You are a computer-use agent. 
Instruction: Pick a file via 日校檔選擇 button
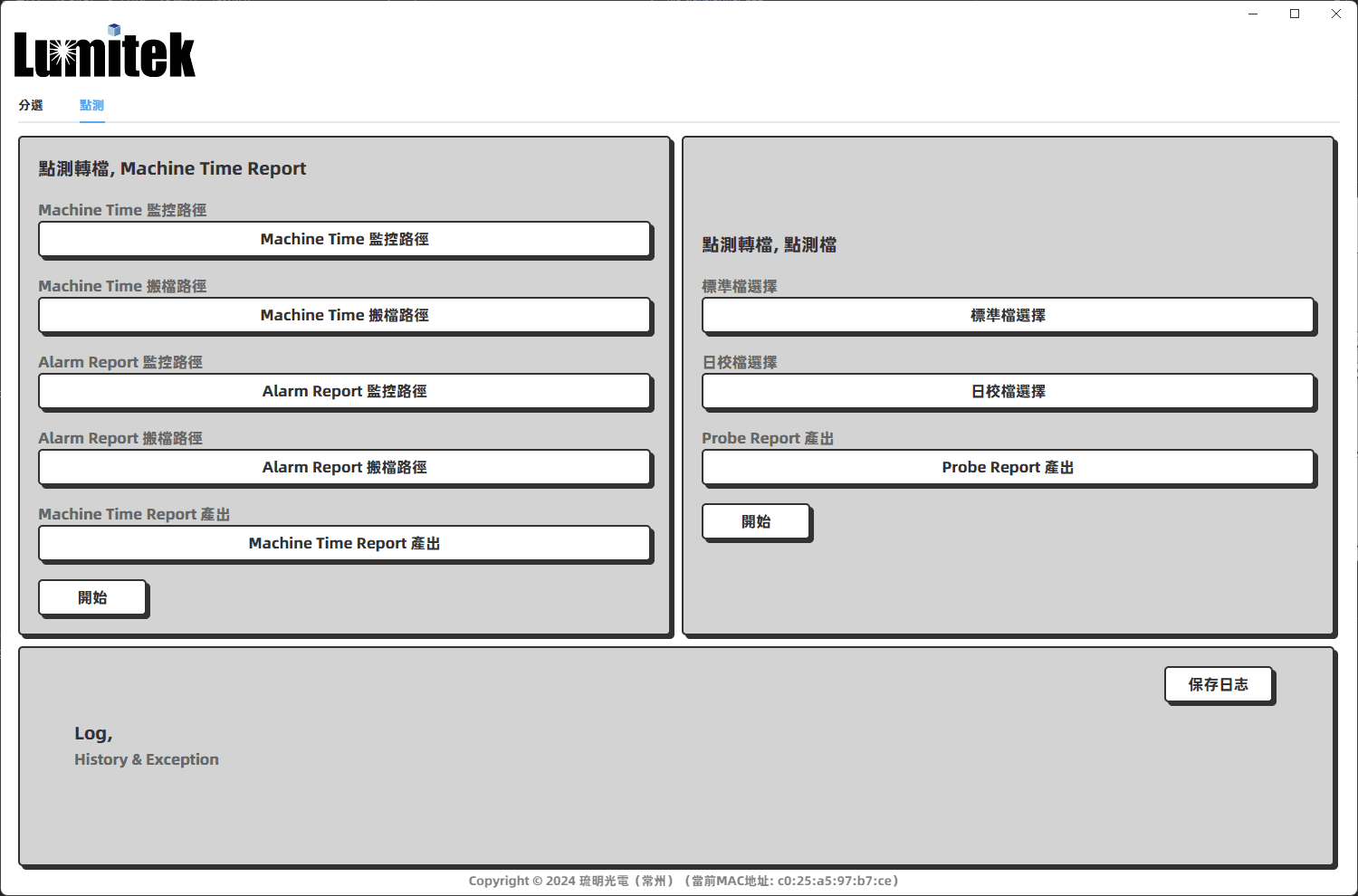coord(1008,391)
